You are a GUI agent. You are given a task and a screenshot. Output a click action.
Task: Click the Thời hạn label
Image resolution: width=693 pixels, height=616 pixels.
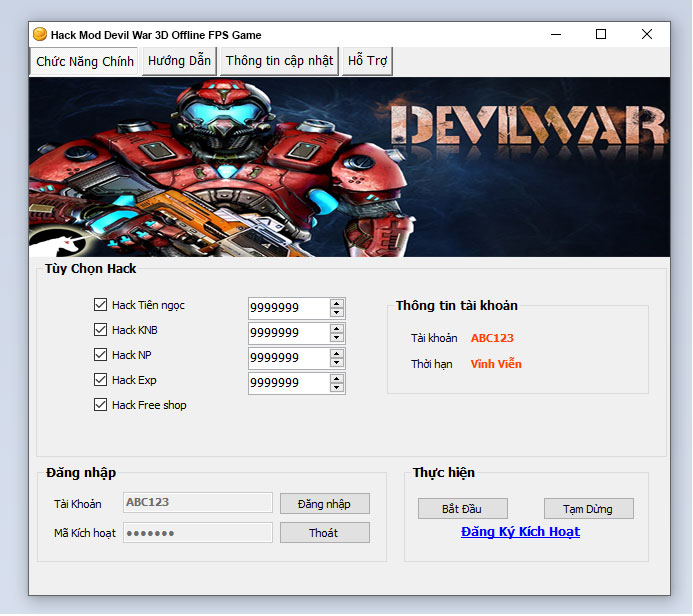pos(431,364)
